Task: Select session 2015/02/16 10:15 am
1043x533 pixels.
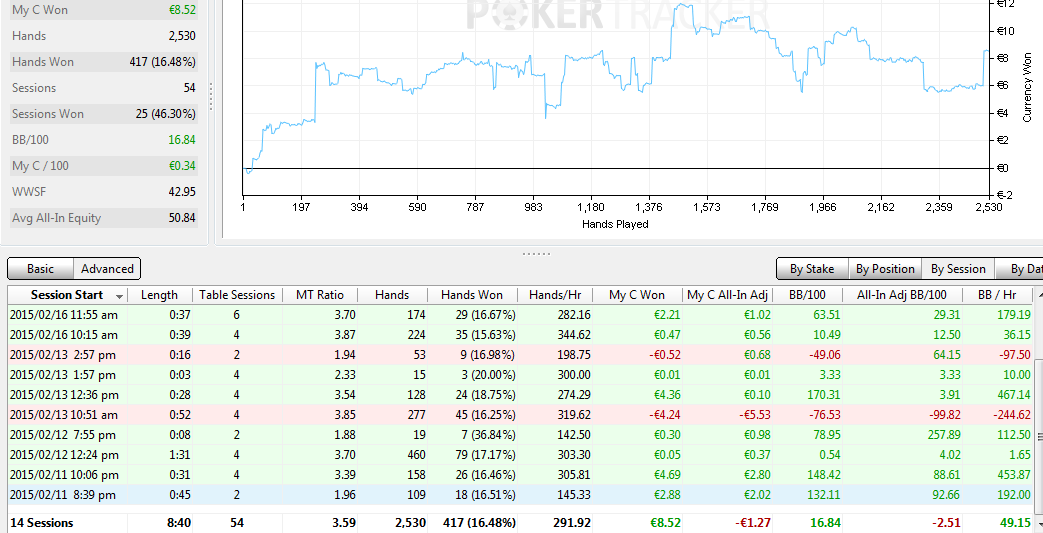Action: 520,335
